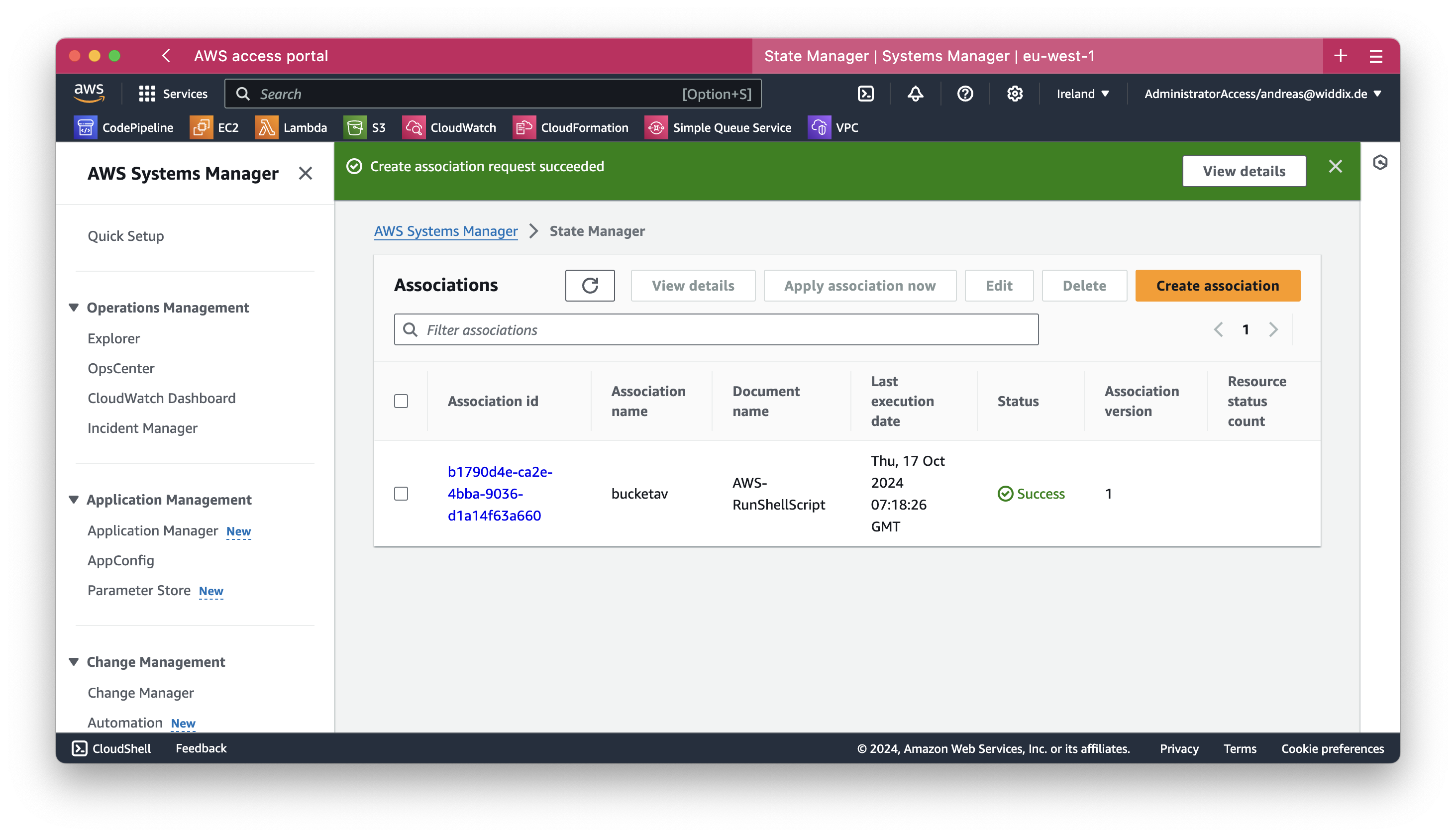Open the Services grid menu
Image resolution: width=1456 pixels, height=837 pixels.
173,94
